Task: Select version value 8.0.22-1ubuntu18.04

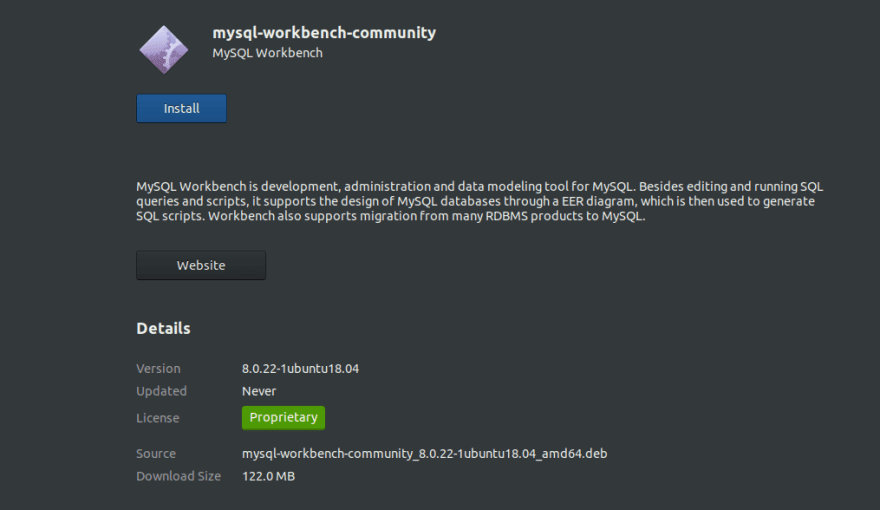Action: tap(300, 369)
